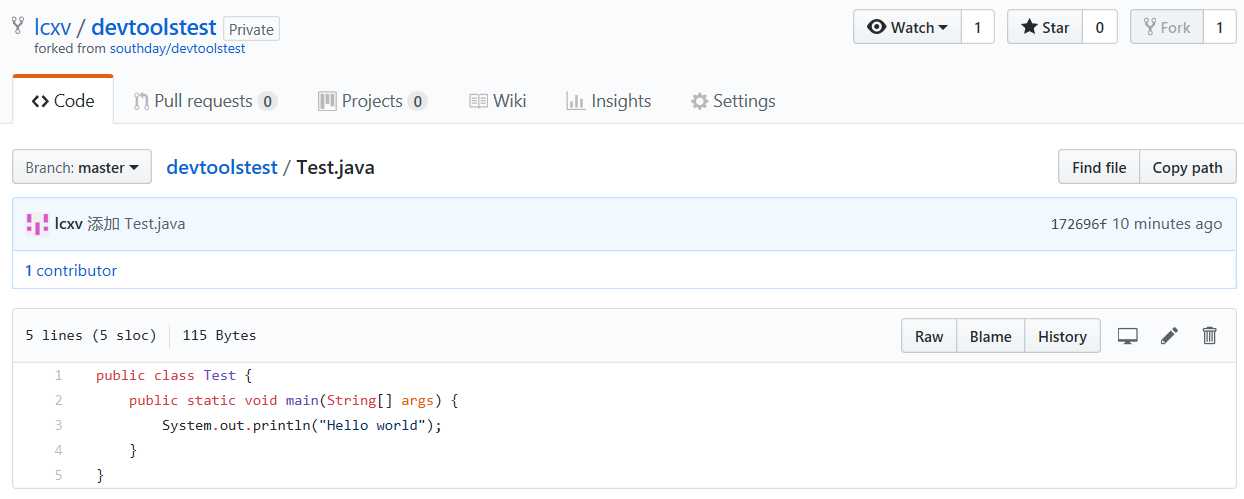Screen dimensions: 1244x499
Task: Open commit 172696f link
Action: (1078, 224)
